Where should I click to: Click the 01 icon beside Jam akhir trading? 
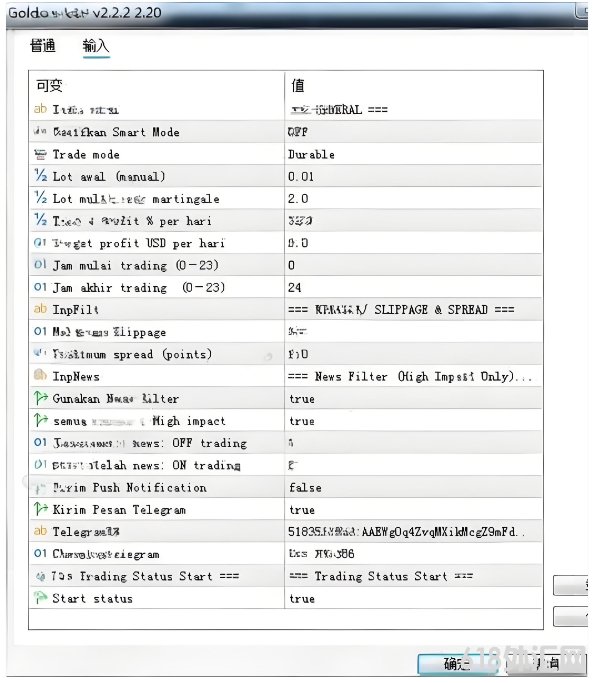click(40, 287)
